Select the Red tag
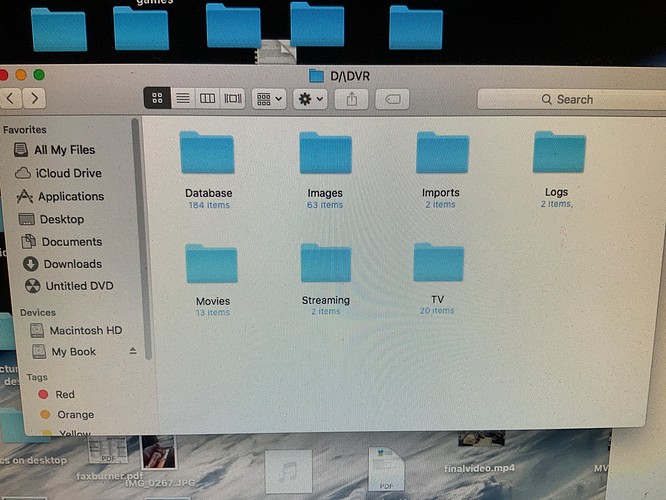 point(64,395)
